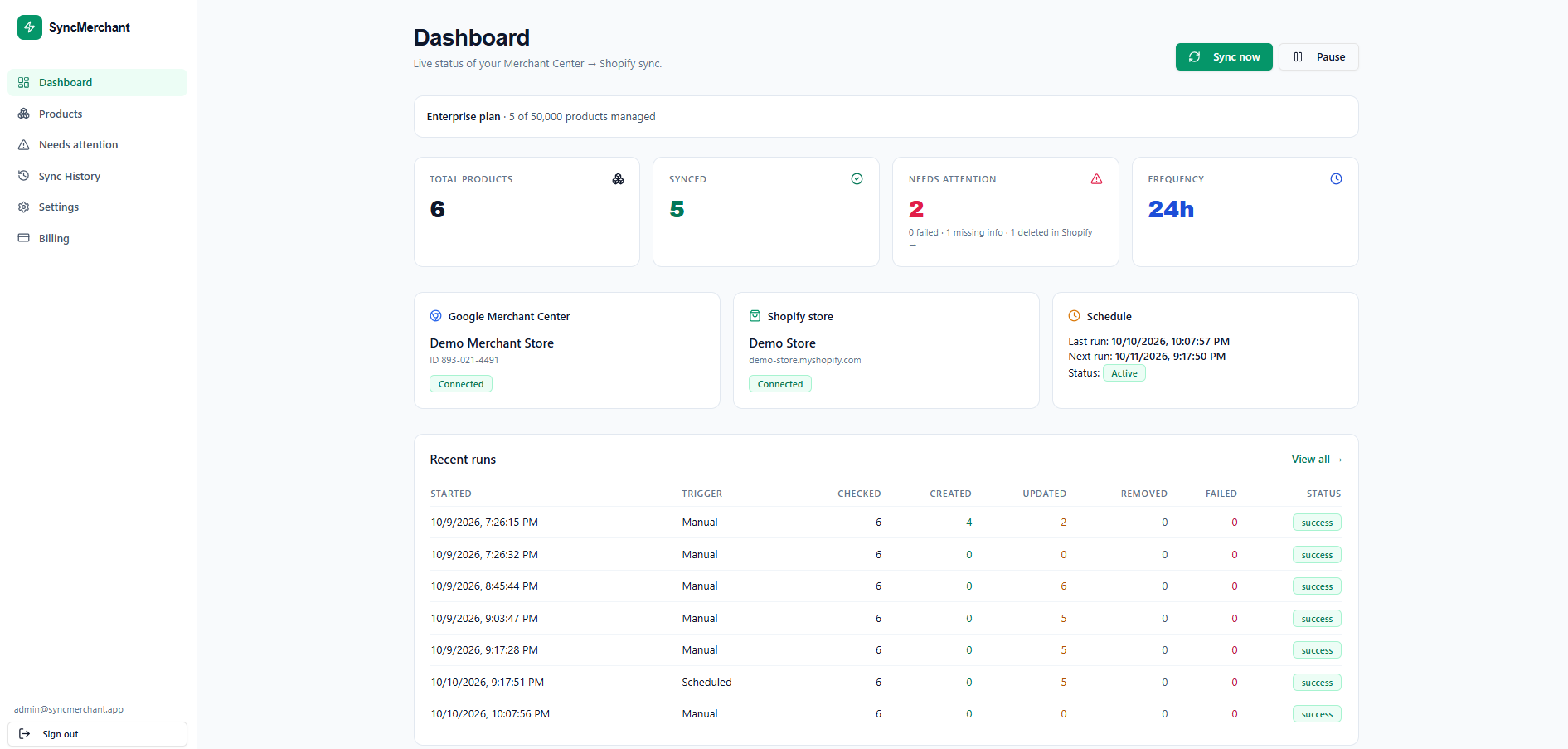Click the 24h frequency value
The image size is (1568, 749).
click(x=1171, y=209)
